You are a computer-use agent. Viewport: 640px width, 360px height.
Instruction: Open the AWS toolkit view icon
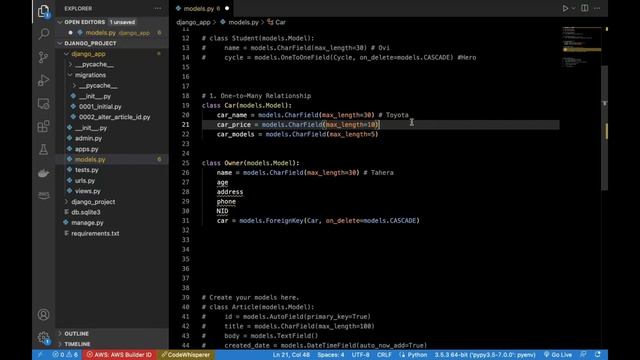click(x=43, y=196)
